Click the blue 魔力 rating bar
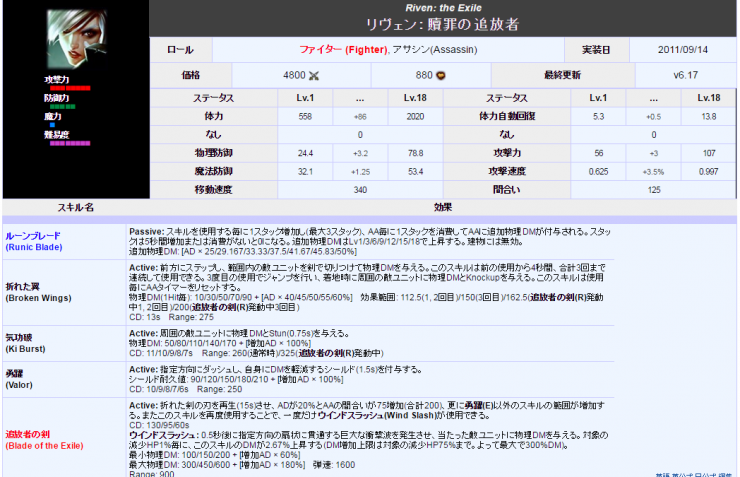 click(52, 125)
